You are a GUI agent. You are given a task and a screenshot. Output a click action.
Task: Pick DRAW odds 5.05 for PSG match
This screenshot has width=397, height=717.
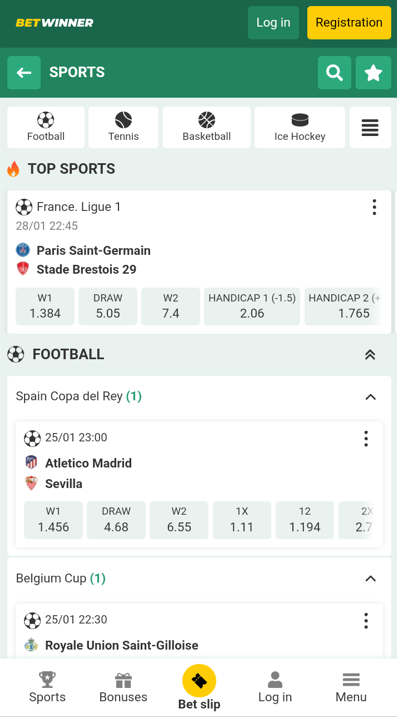click(x=107, y=306)
